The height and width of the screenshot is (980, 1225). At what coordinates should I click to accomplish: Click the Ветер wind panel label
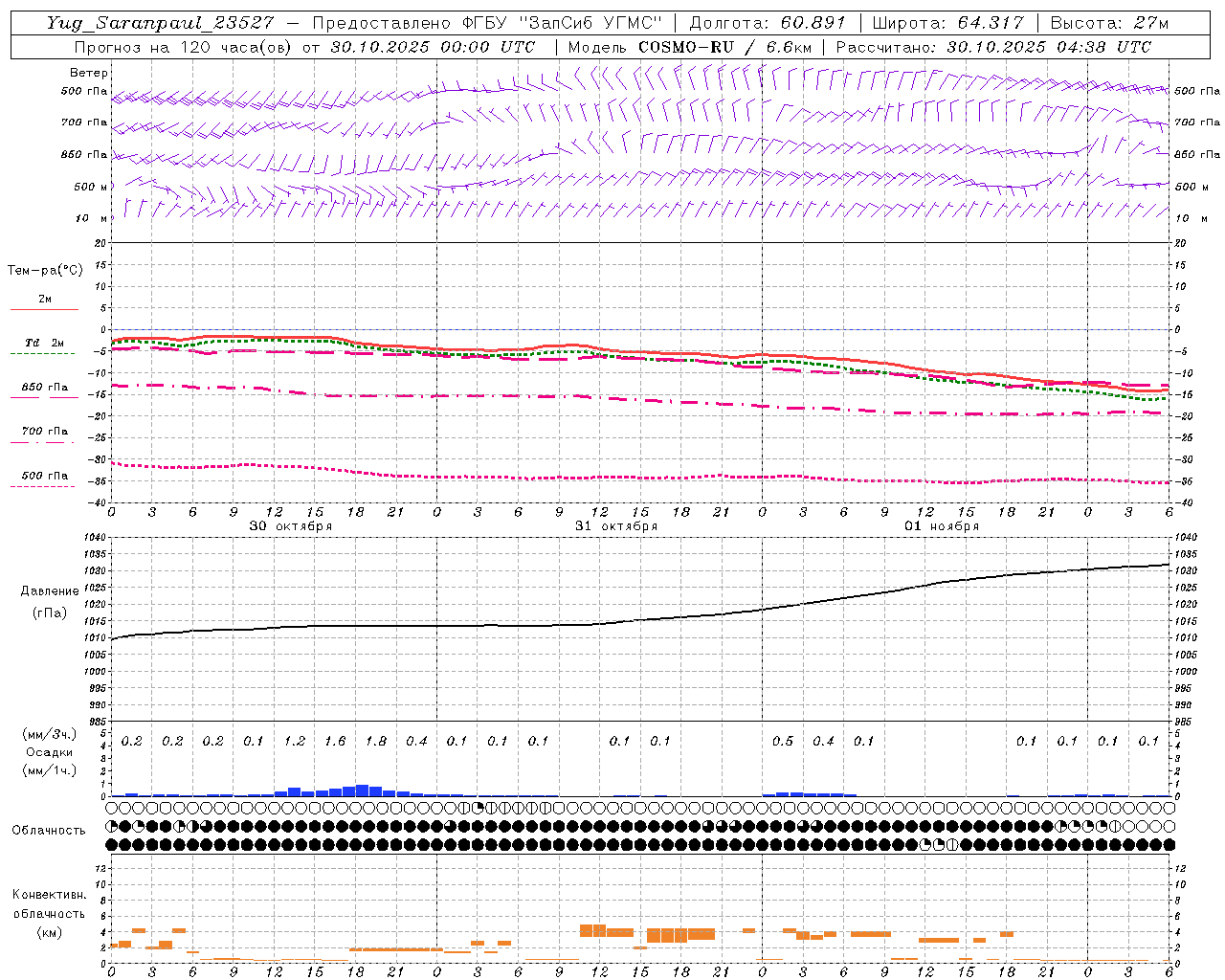click(89, 73)
